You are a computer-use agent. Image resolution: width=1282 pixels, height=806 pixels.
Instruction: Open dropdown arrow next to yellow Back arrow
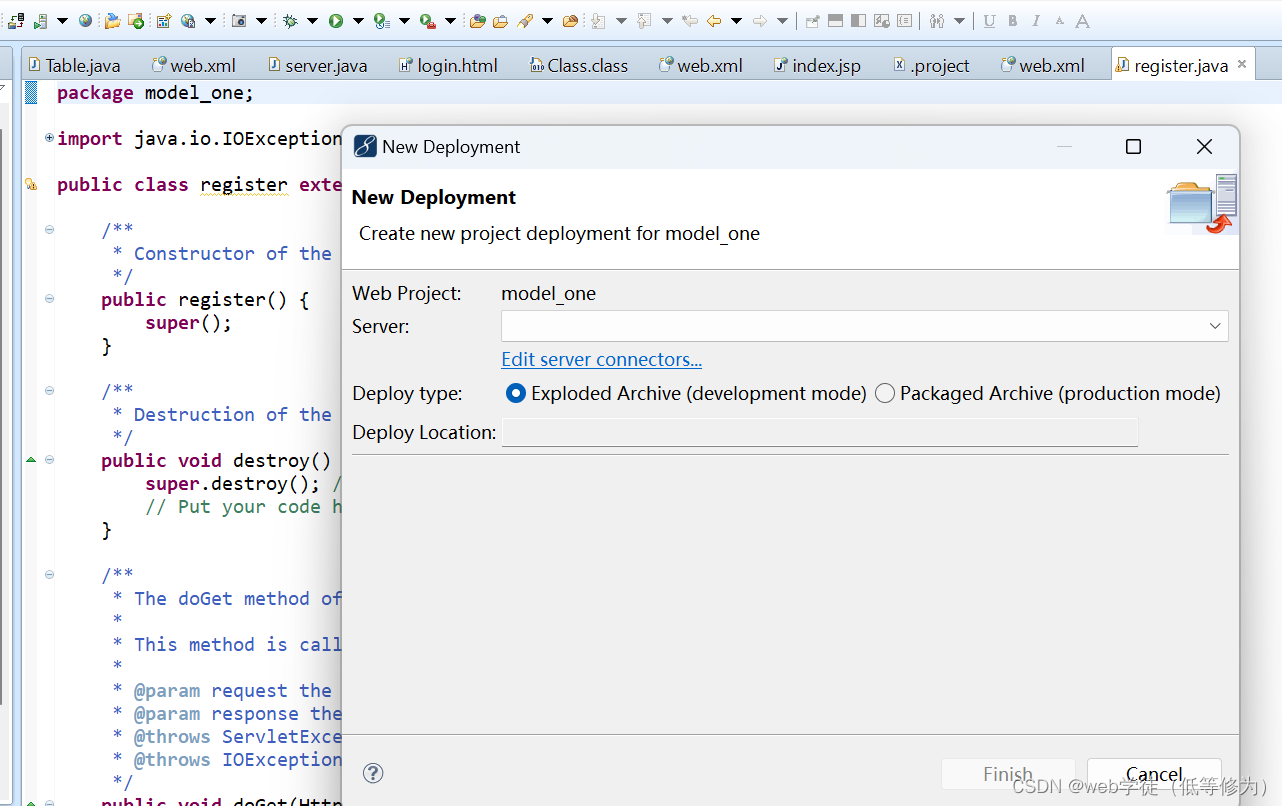click(736, 21)
